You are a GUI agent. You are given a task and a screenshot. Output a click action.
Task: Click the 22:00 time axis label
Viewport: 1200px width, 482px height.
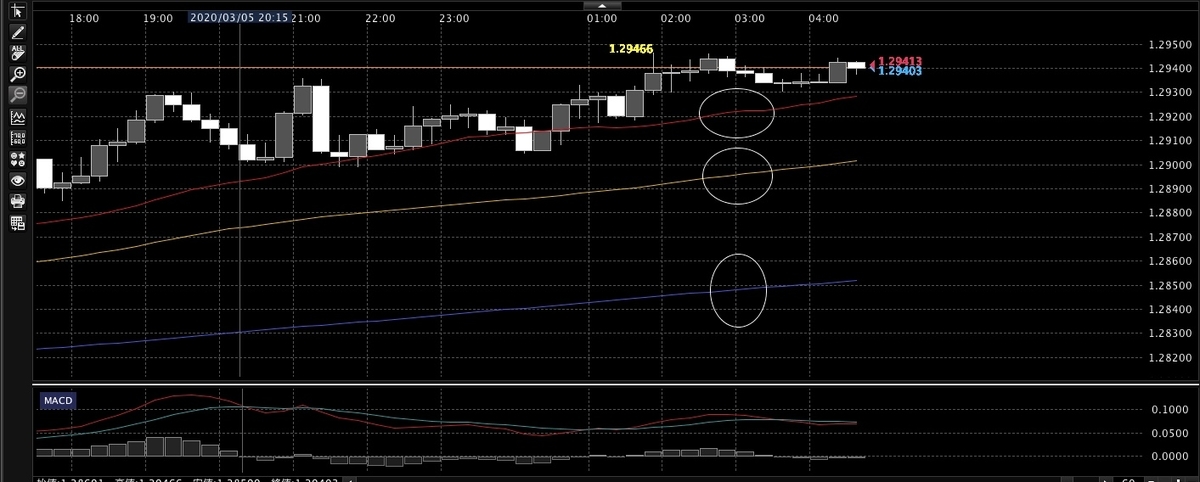380,19
